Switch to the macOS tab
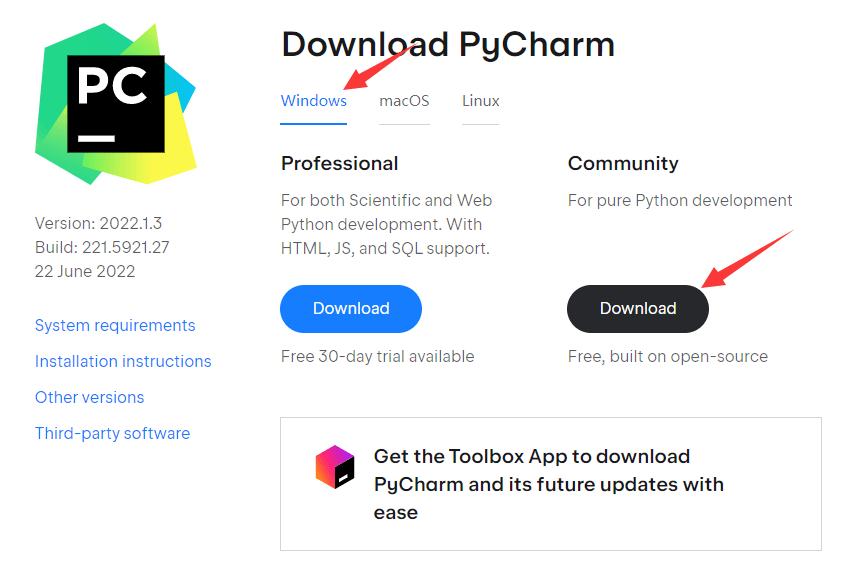858x561 pixels. click(404, 101)
